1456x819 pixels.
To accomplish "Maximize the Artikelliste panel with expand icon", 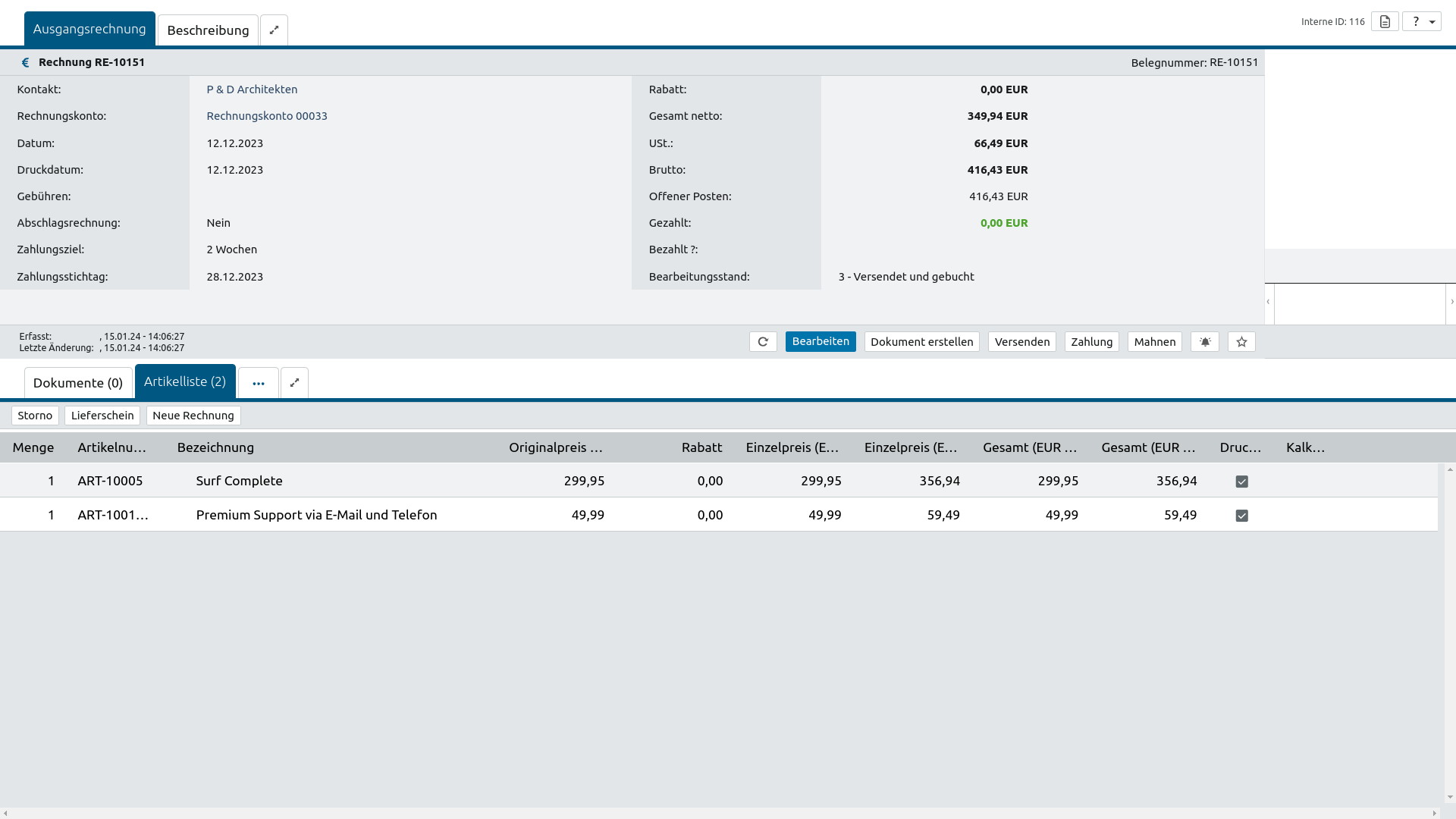I will pos(294,383).
